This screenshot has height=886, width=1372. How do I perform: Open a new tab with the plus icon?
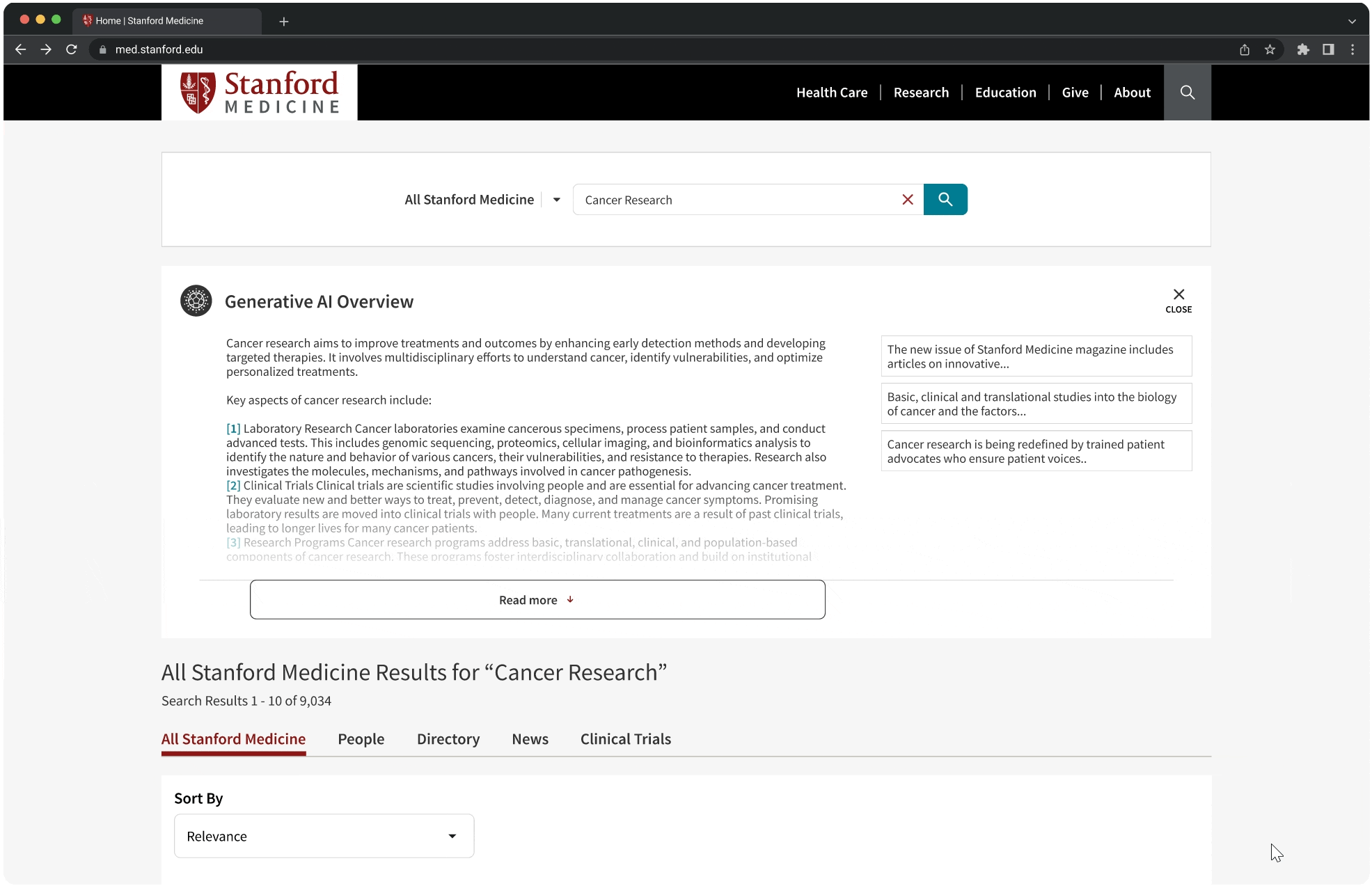[284, 22]
